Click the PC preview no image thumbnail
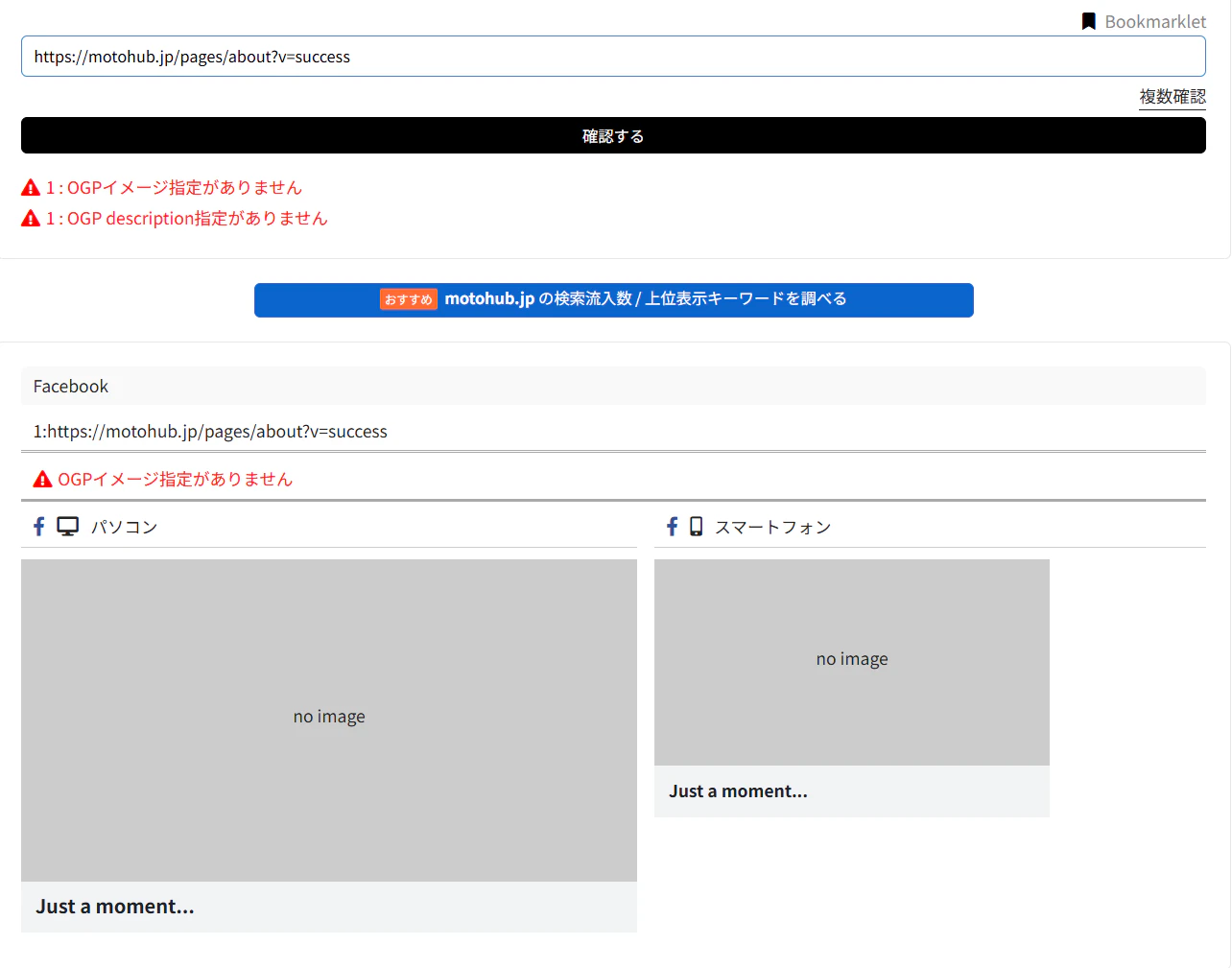1232x968 pixels. pyautogui.click(x=329, y=720)
